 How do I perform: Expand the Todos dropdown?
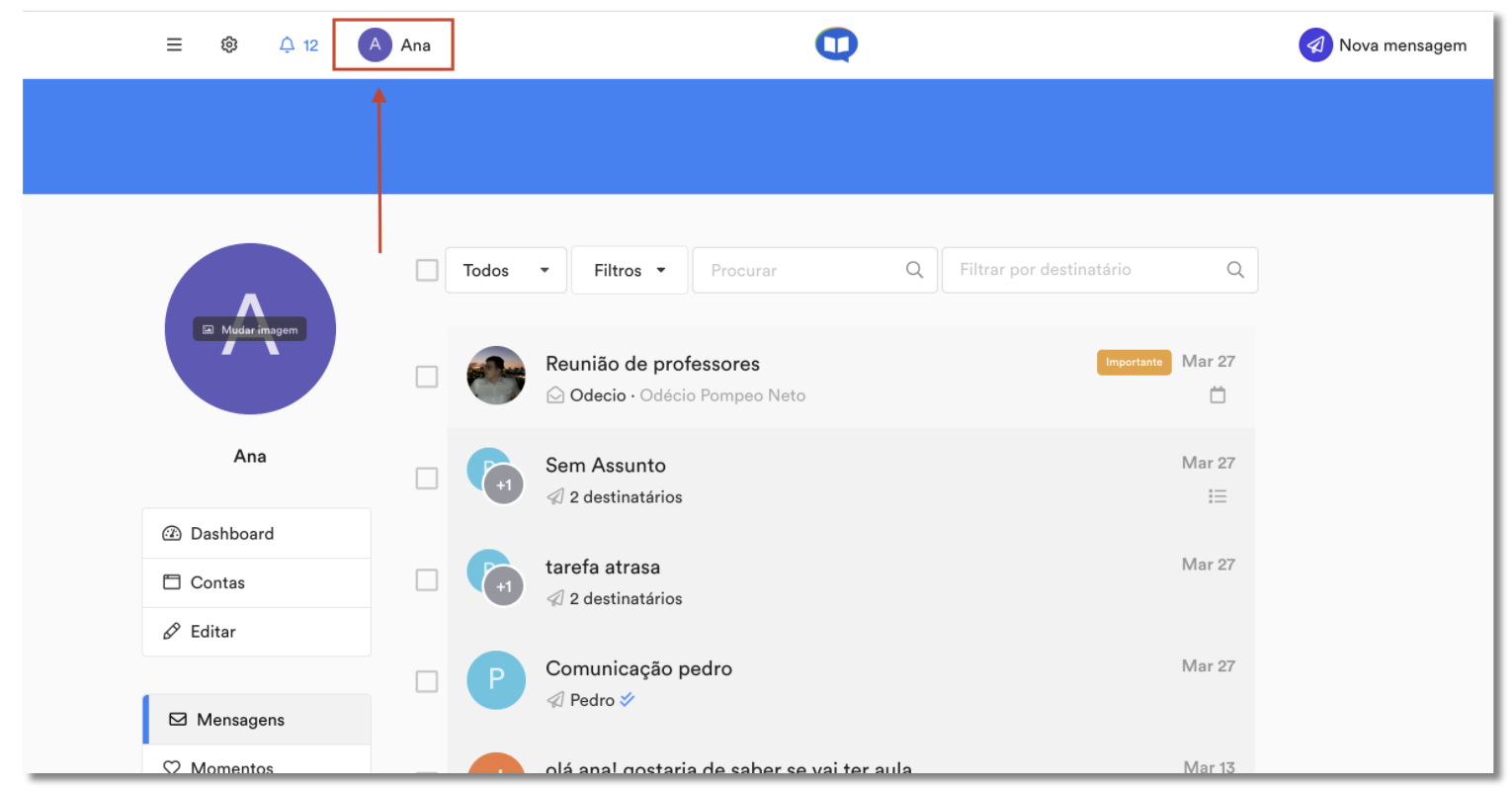[506, 270]
